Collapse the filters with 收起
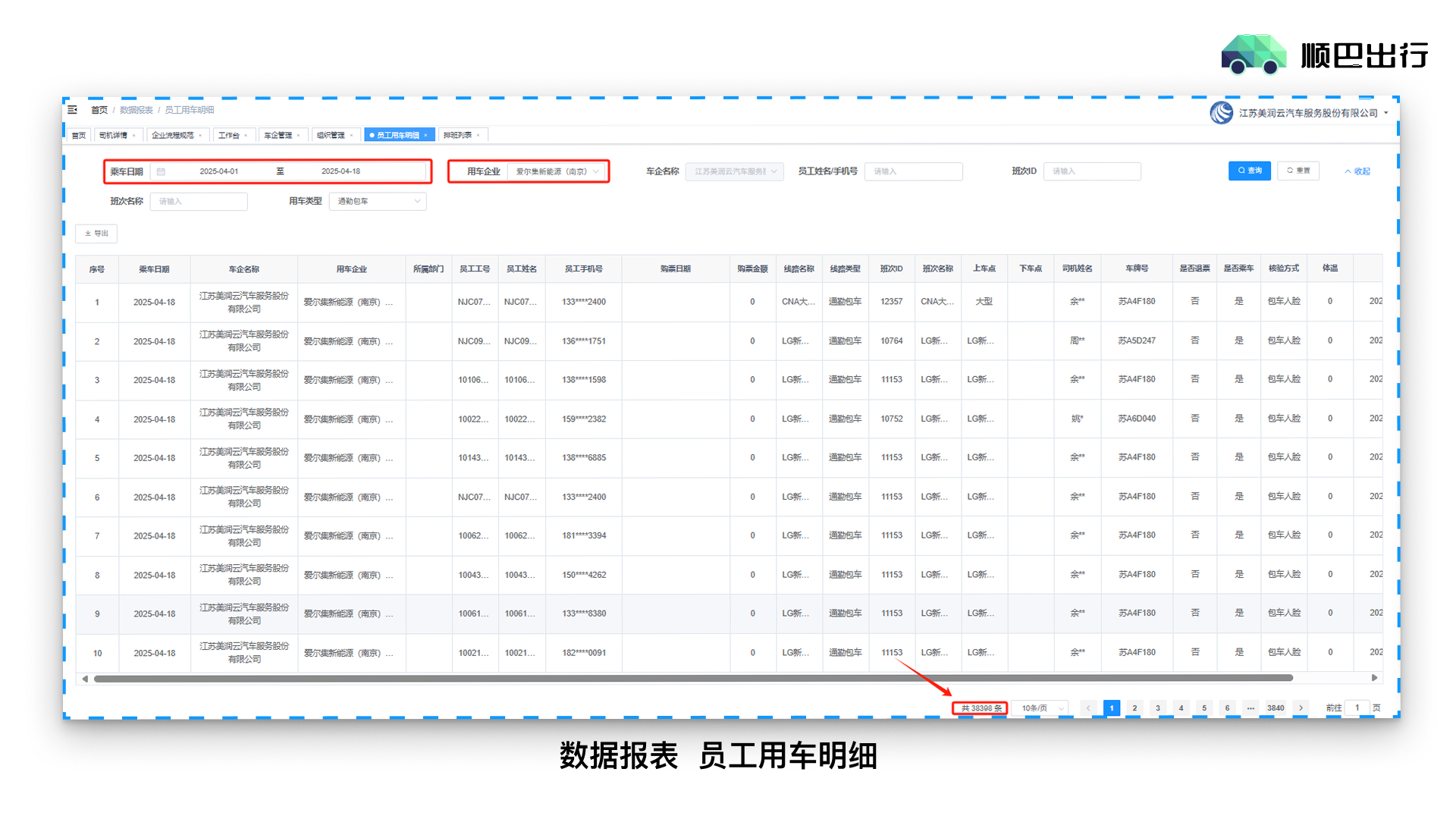The image size is (1456, 819). pos(1357,171)
